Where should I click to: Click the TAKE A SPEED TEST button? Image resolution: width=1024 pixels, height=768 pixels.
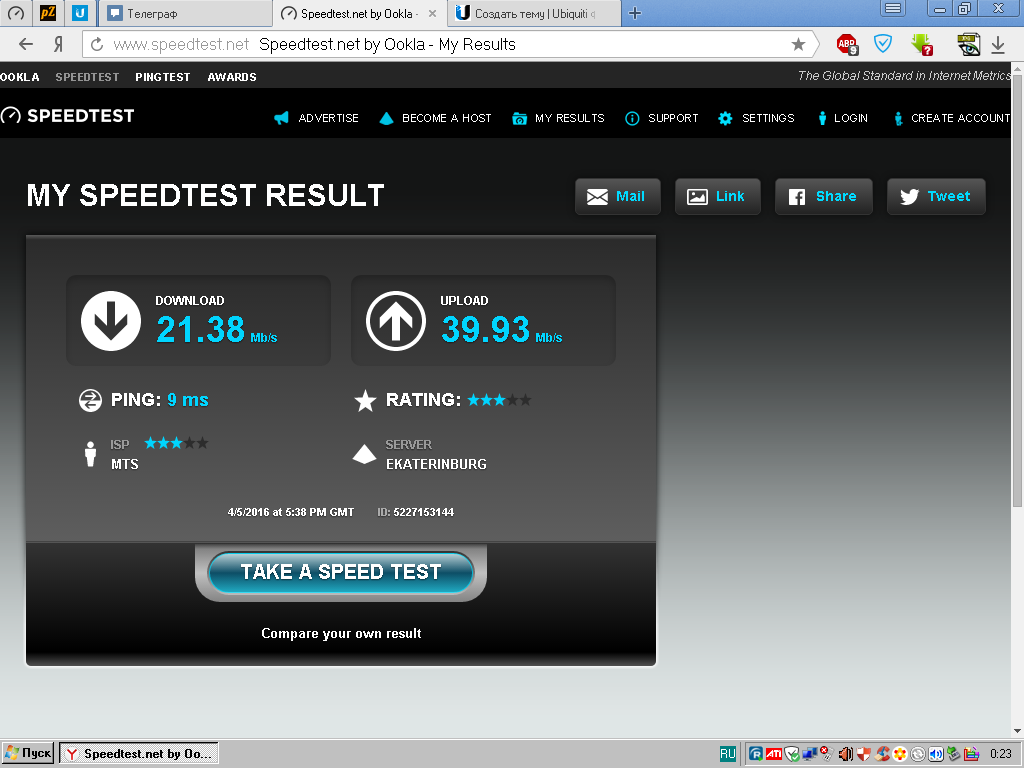click(341, 572)
